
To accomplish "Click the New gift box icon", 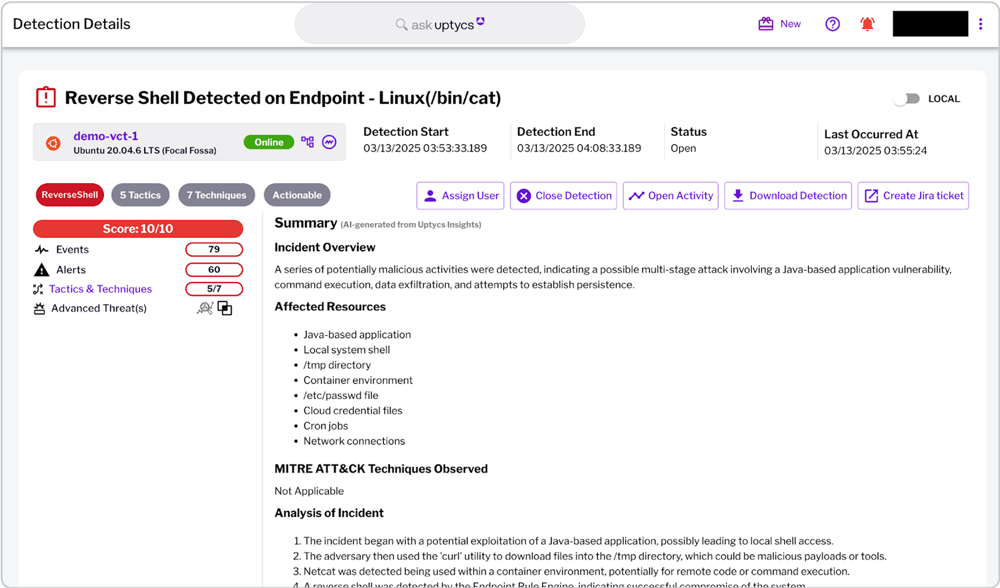I will (x=765, y=24).
